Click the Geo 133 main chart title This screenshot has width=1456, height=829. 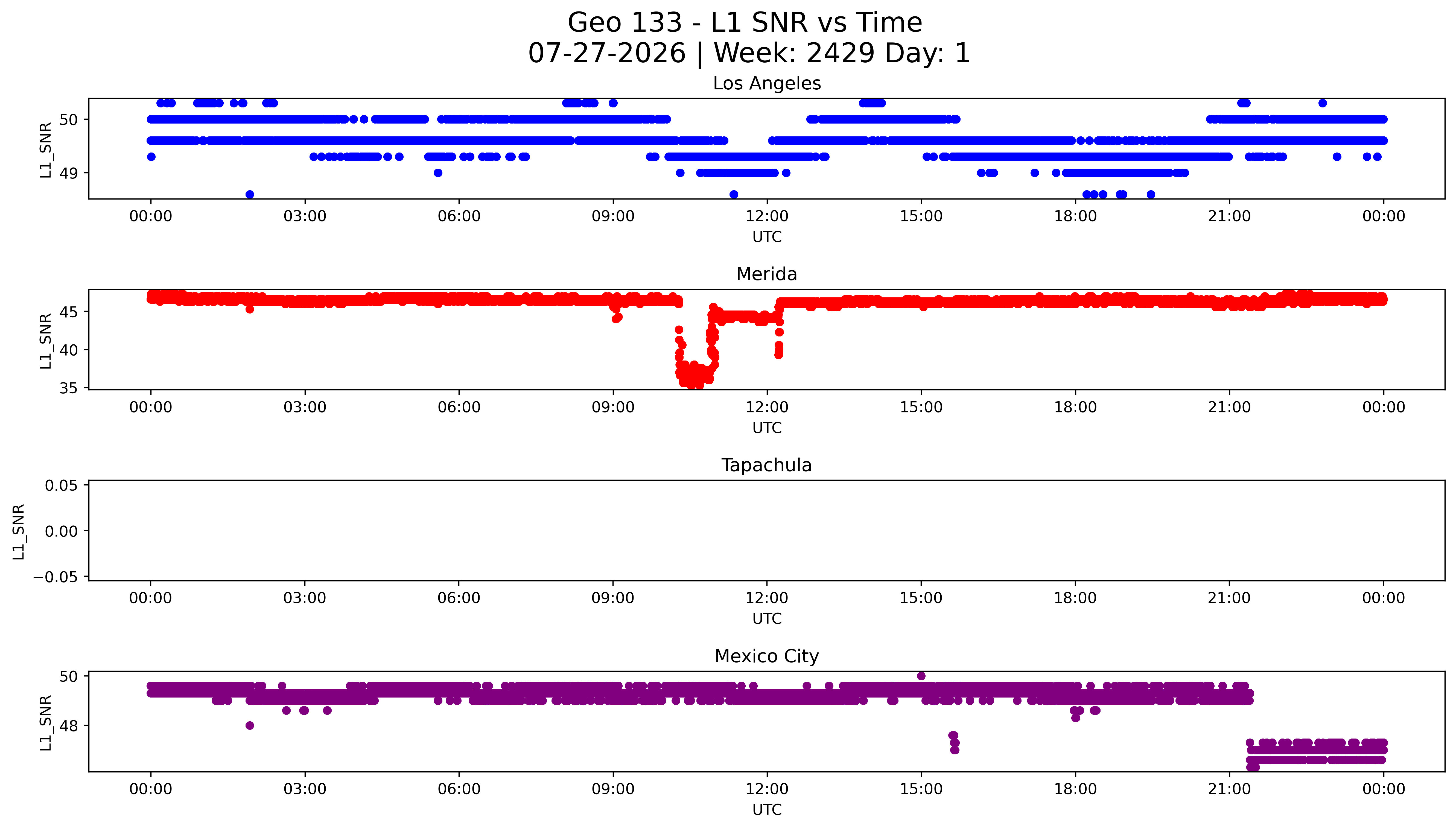coord(745,23)
